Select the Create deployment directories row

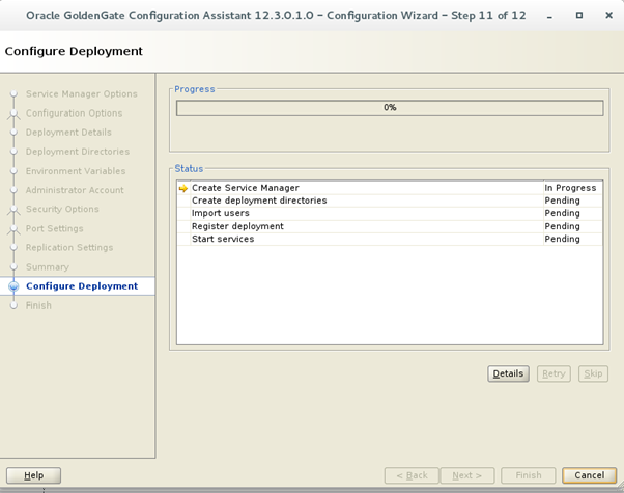pos(390,201)
